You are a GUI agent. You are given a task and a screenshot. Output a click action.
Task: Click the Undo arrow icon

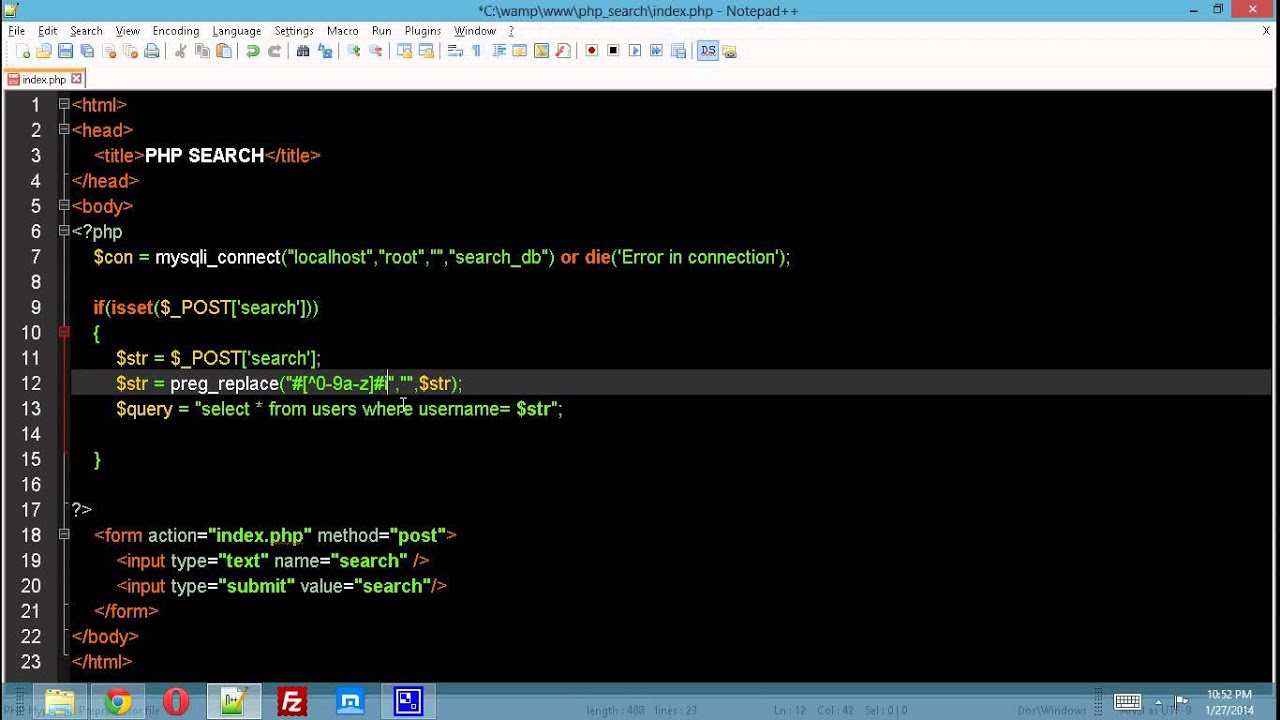253,51
